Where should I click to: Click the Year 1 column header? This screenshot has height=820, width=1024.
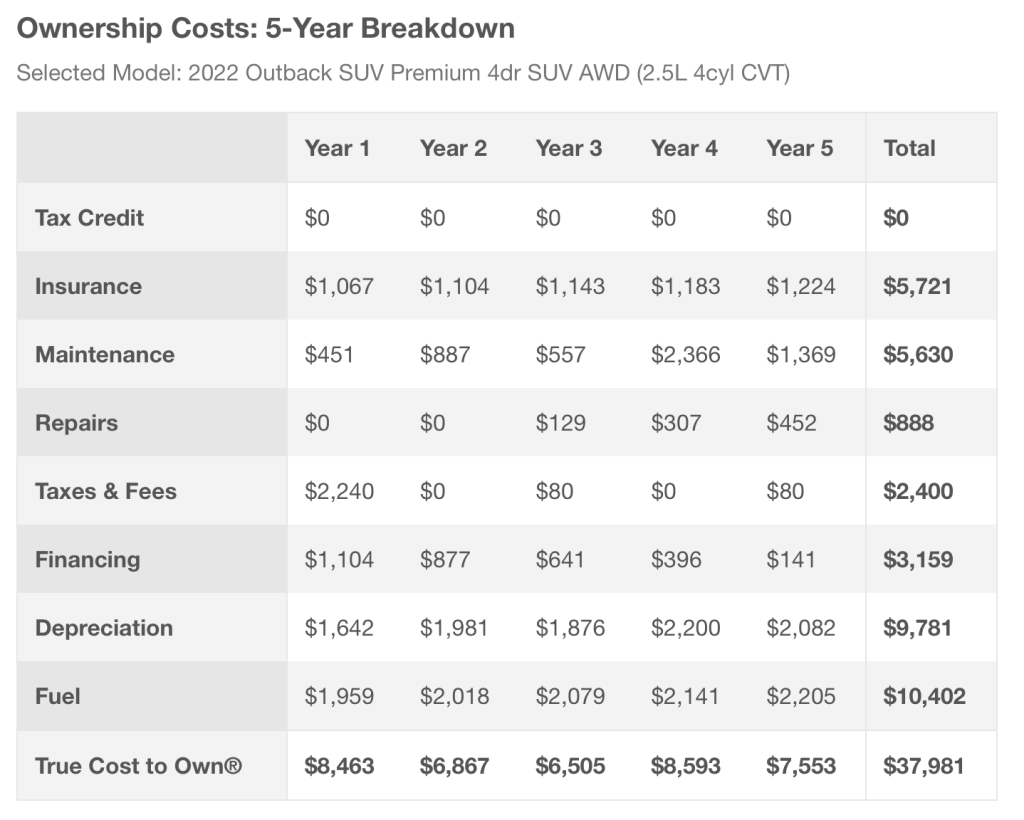click(337, 148)
